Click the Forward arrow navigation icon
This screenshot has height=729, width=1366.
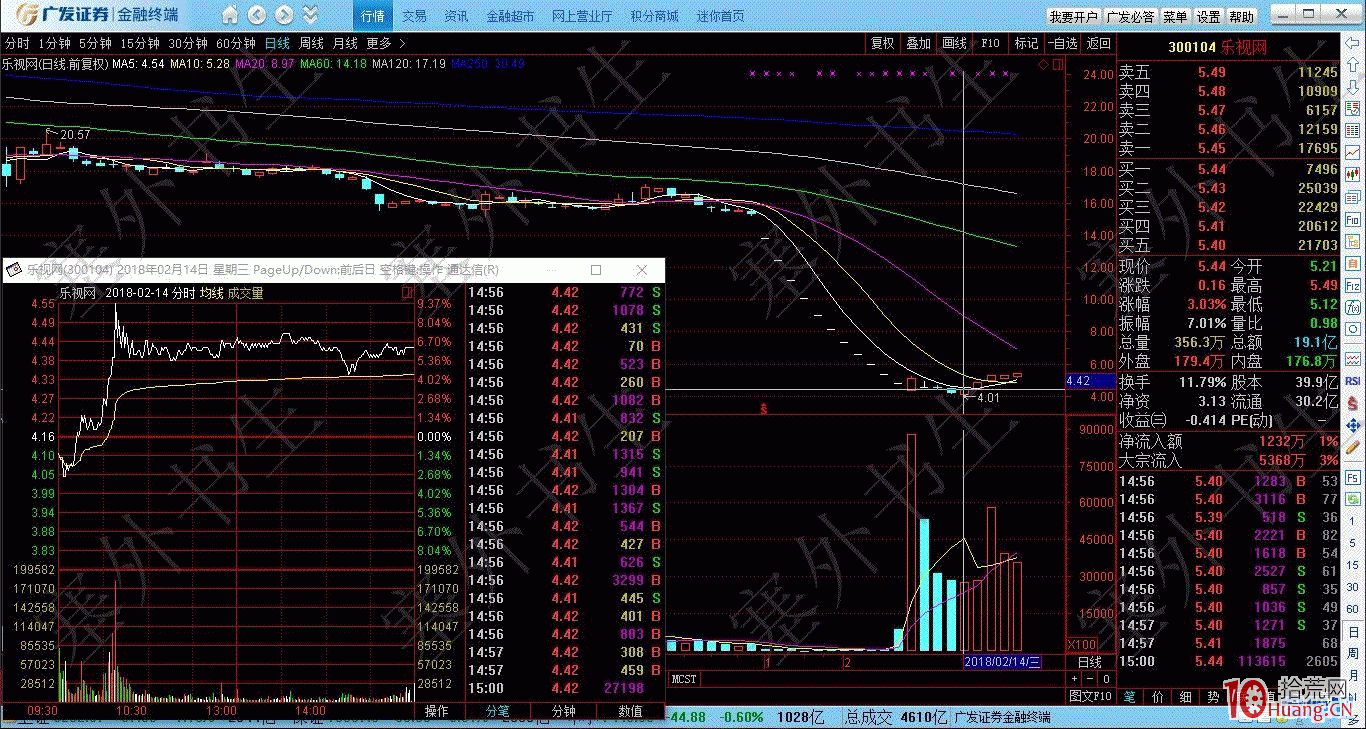(x=284, y=15)
